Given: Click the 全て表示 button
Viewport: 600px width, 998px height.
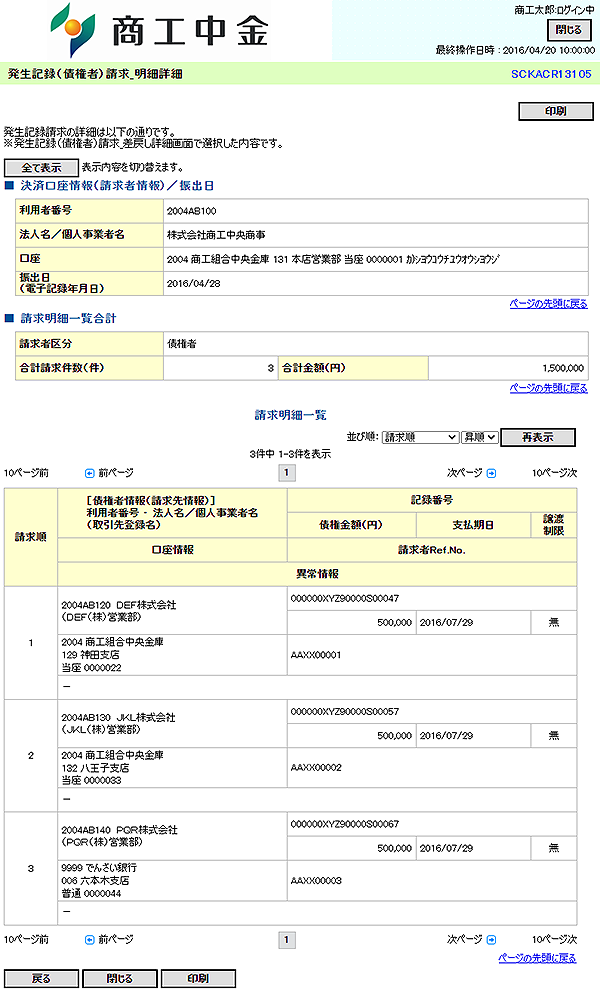Looking at the screenshot, I should pos(41,168).
